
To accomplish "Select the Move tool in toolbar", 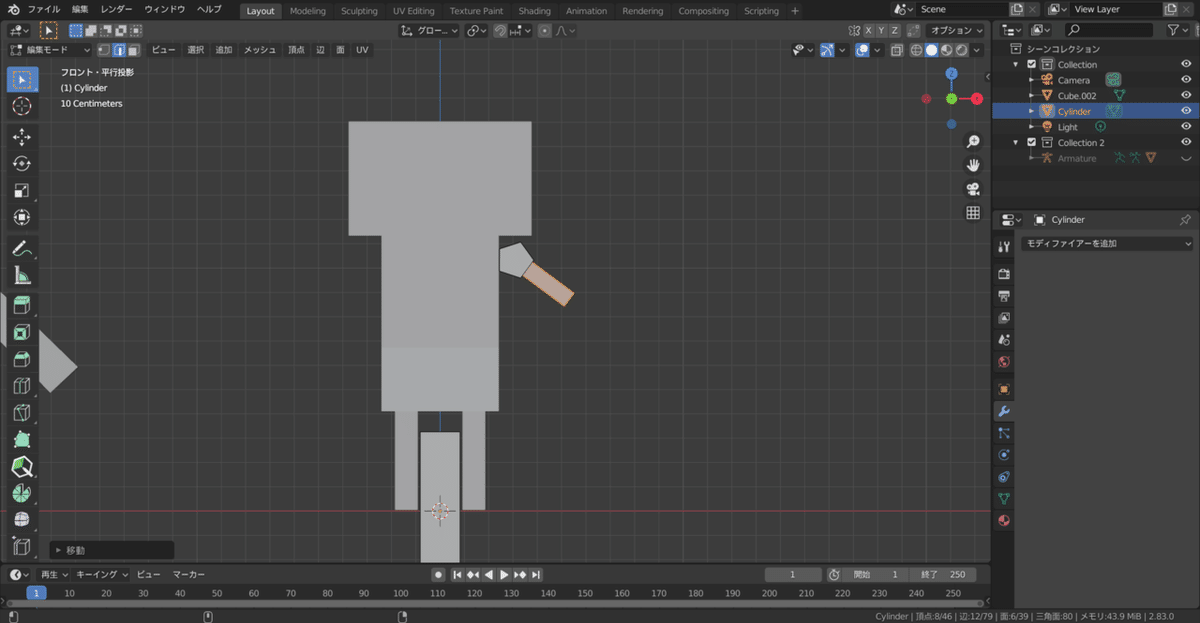I will pyautogui.click(x=22, y=136).
